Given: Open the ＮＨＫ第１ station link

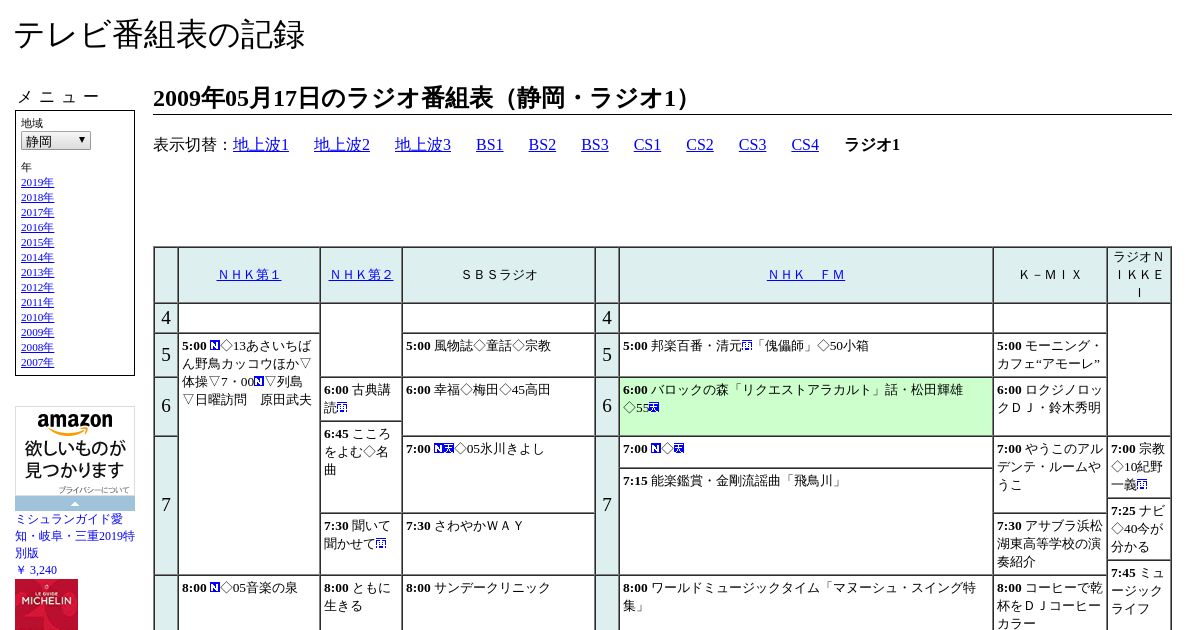Looking at the screenshot, I should pyautogui.click(x=249, y=275).
